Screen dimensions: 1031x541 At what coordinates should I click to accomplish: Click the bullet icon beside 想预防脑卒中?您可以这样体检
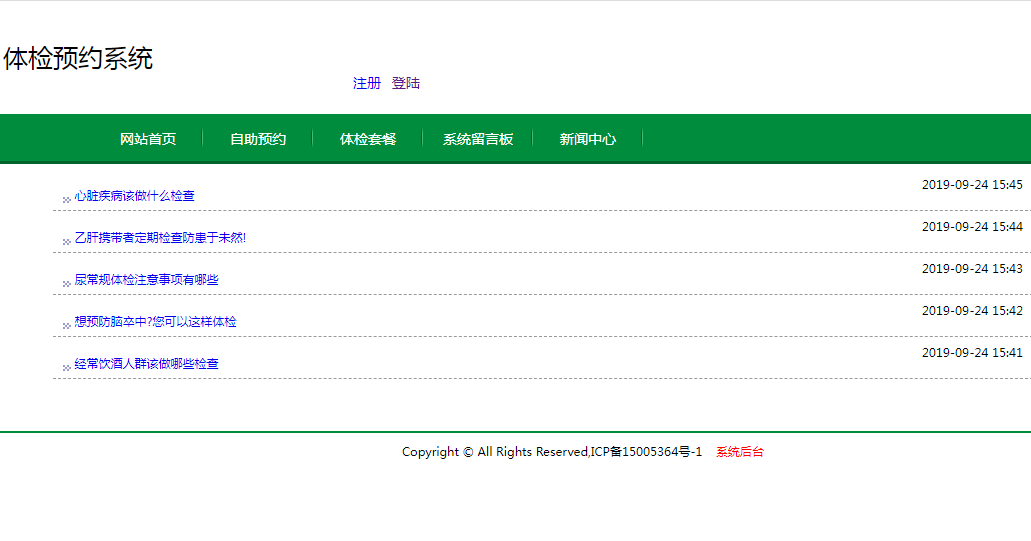click(67, 326)
